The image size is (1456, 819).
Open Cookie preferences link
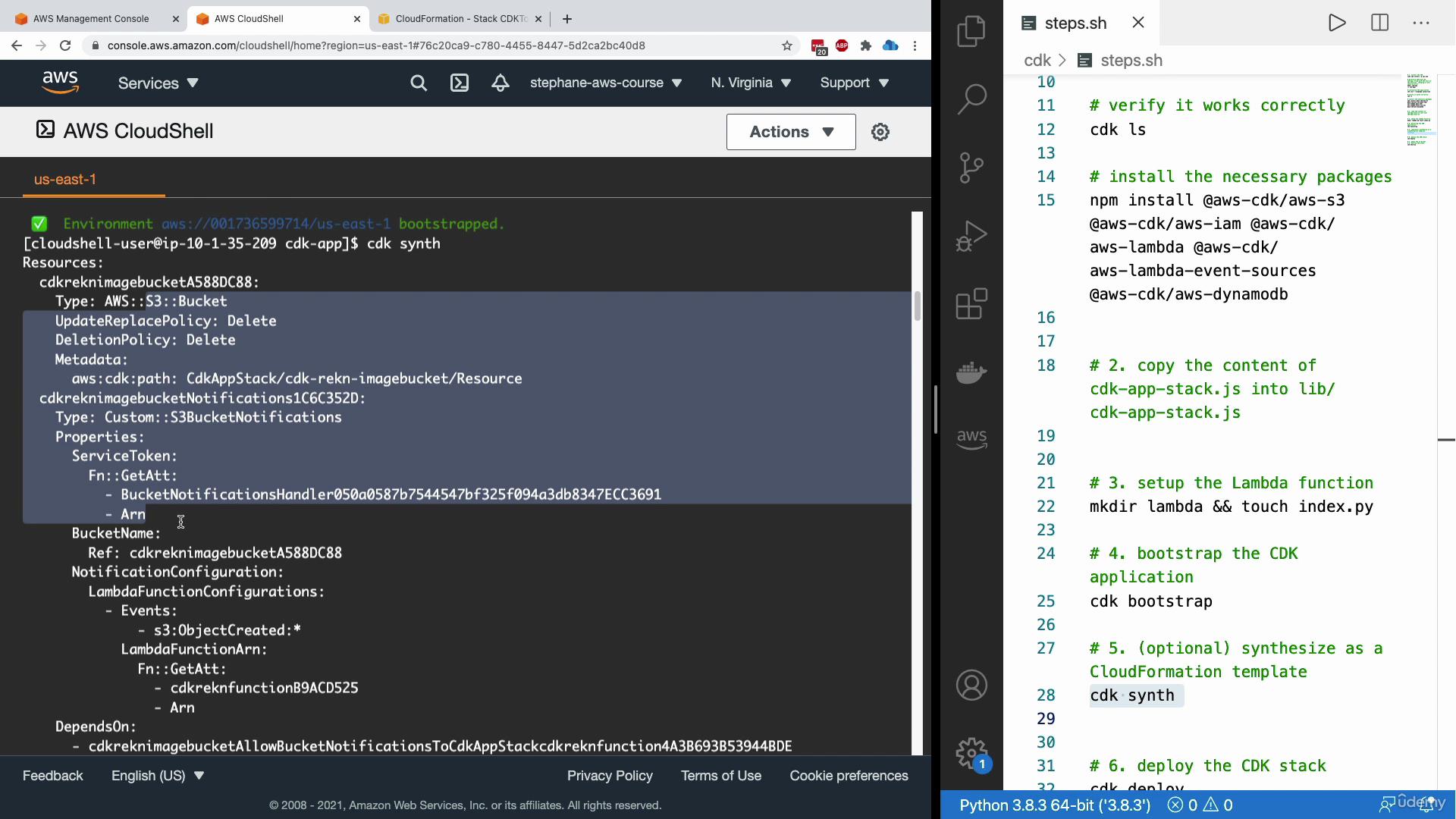click(849, 776)
